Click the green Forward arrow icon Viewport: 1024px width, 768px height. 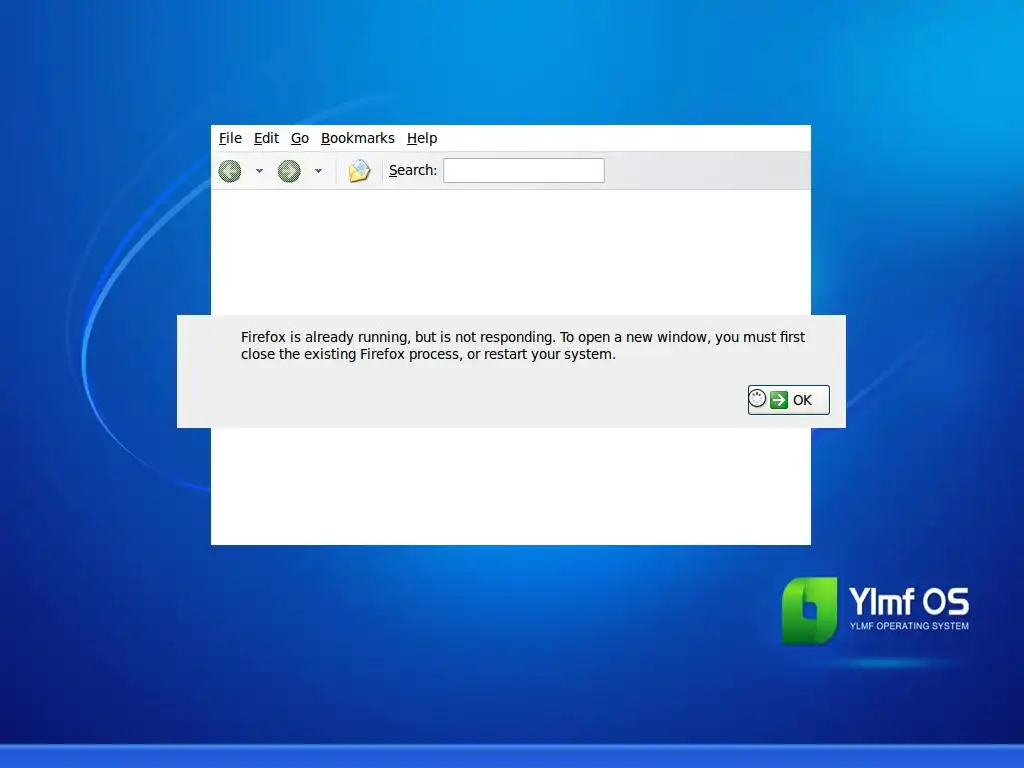(x=289, y=171)
